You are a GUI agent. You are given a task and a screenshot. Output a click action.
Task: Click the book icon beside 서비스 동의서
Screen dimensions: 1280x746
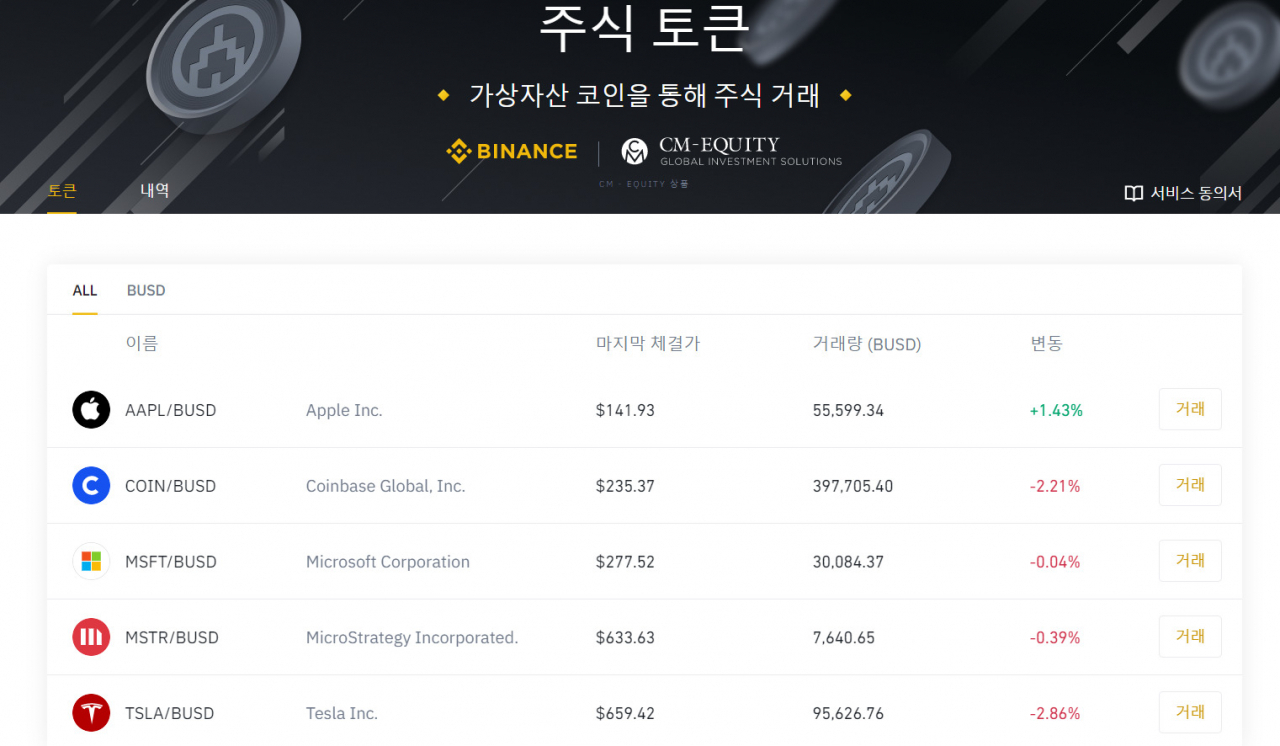coord(1133,194)
